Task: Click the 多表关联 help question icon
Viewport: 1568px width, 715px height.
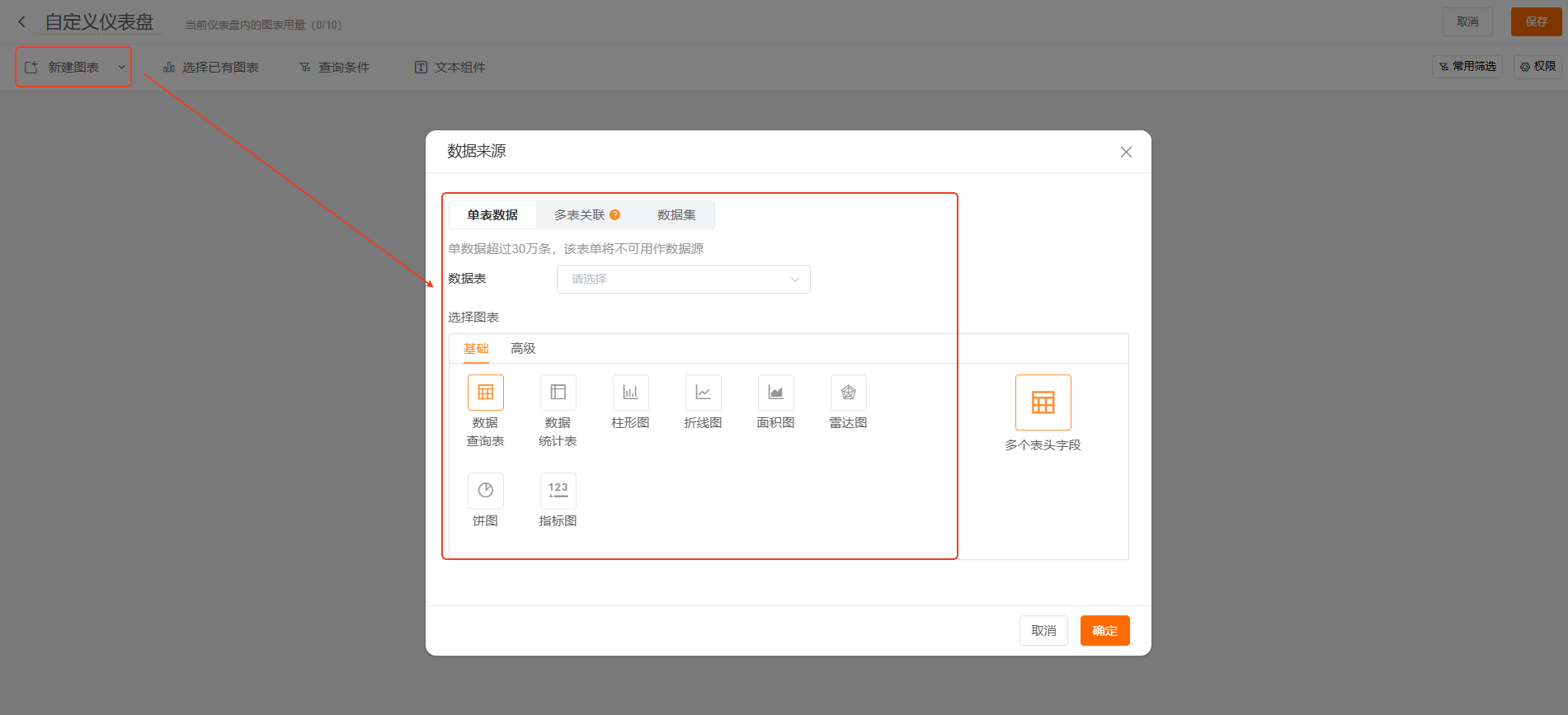Action: click(x=615, y=215)
